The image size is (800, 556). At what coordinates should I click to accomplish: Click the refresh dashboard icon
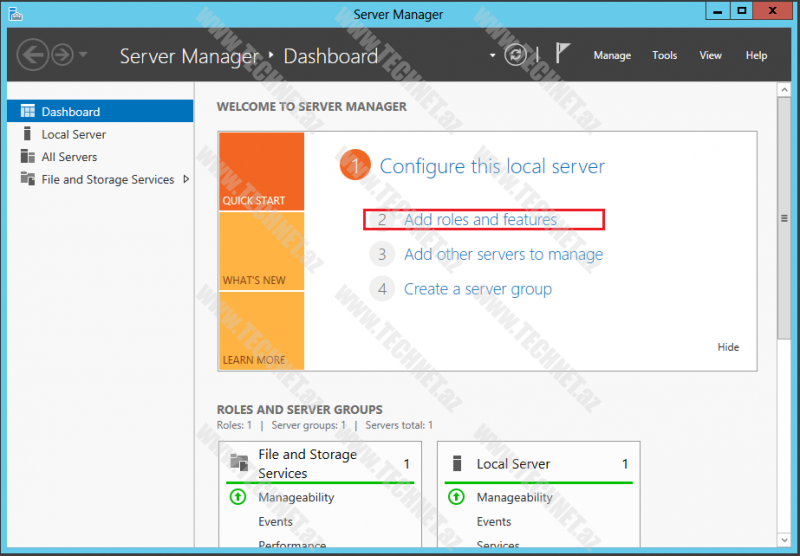(x=516, y=55)
